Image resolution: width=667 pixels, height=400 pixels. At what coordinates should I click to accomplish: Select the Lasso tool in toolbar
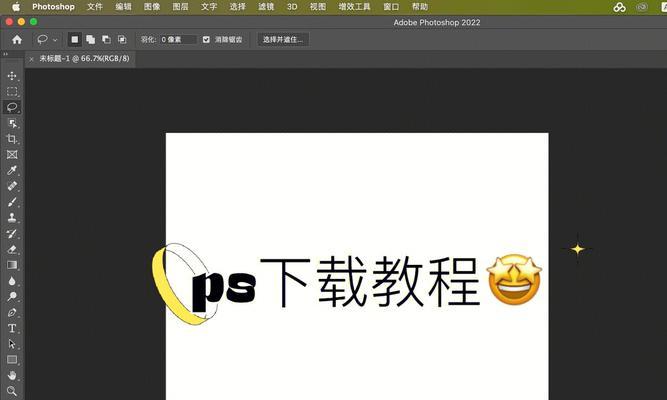click(x=12, y=107)
